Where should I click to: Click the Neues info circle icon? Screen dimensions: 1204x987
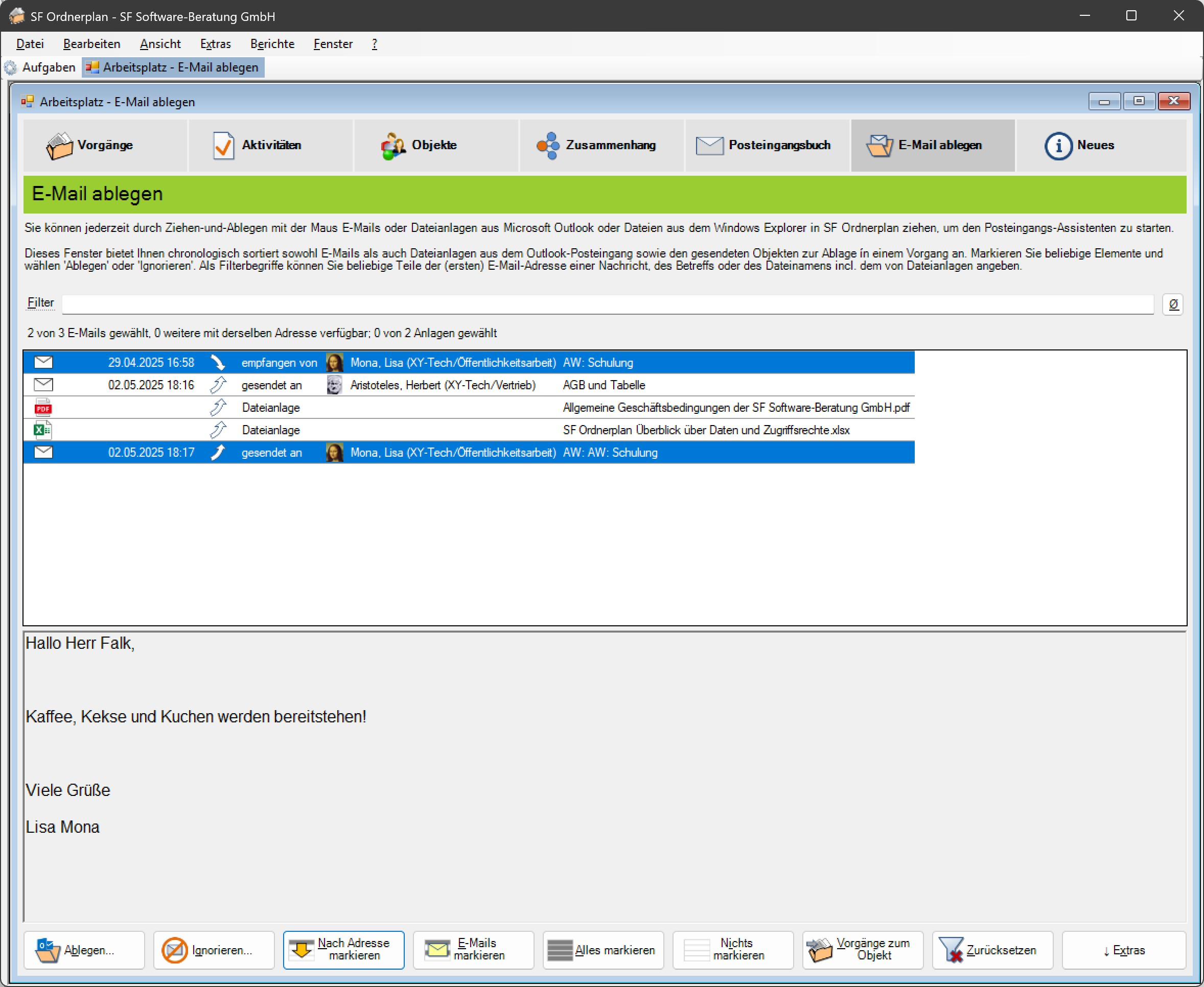(x=1058, y=146)
